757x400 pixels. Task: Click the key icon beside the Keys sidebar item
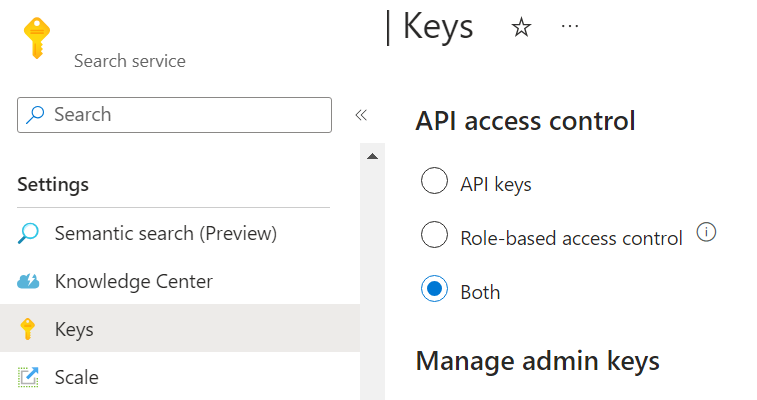click(28, 329)
